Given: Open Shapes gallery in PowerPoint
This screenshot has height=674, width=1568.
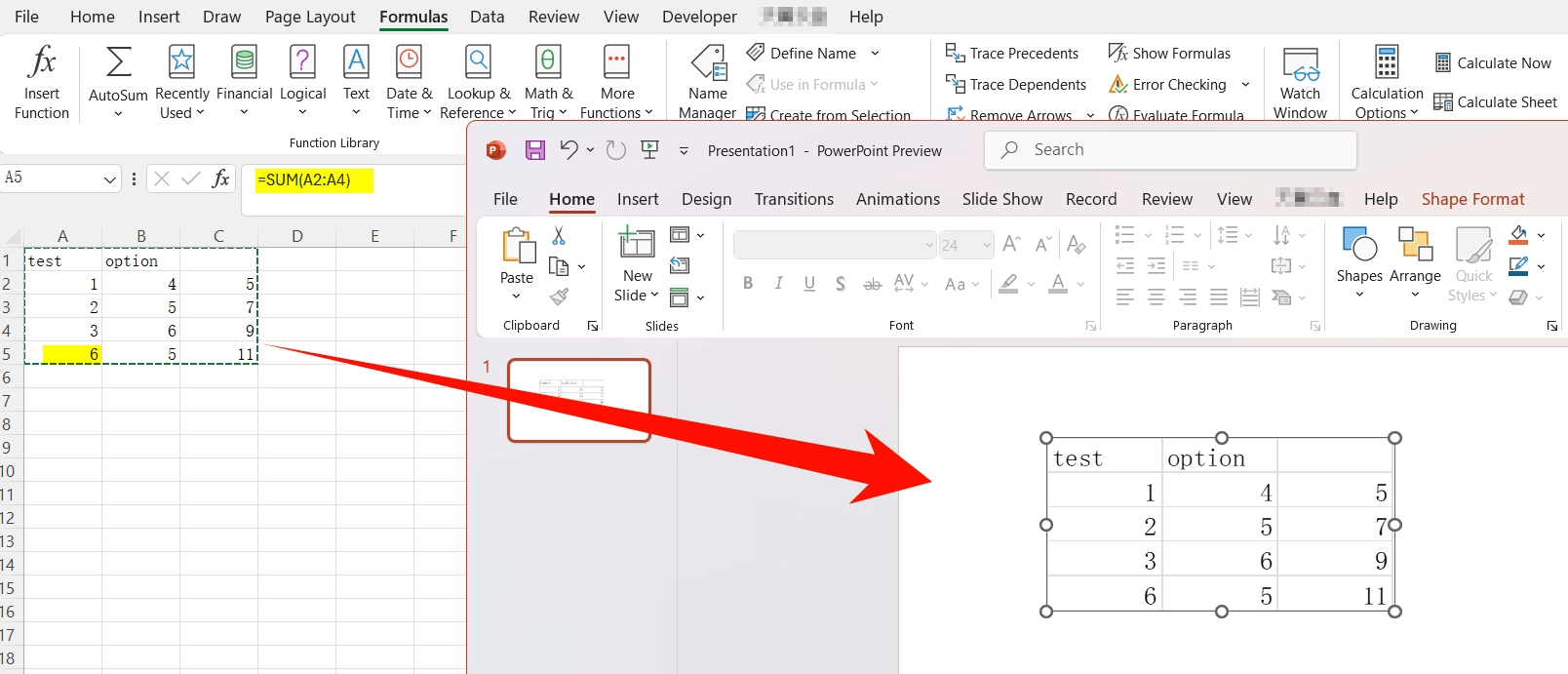Looking at the screenshot, I should (x=1359, y=261).
